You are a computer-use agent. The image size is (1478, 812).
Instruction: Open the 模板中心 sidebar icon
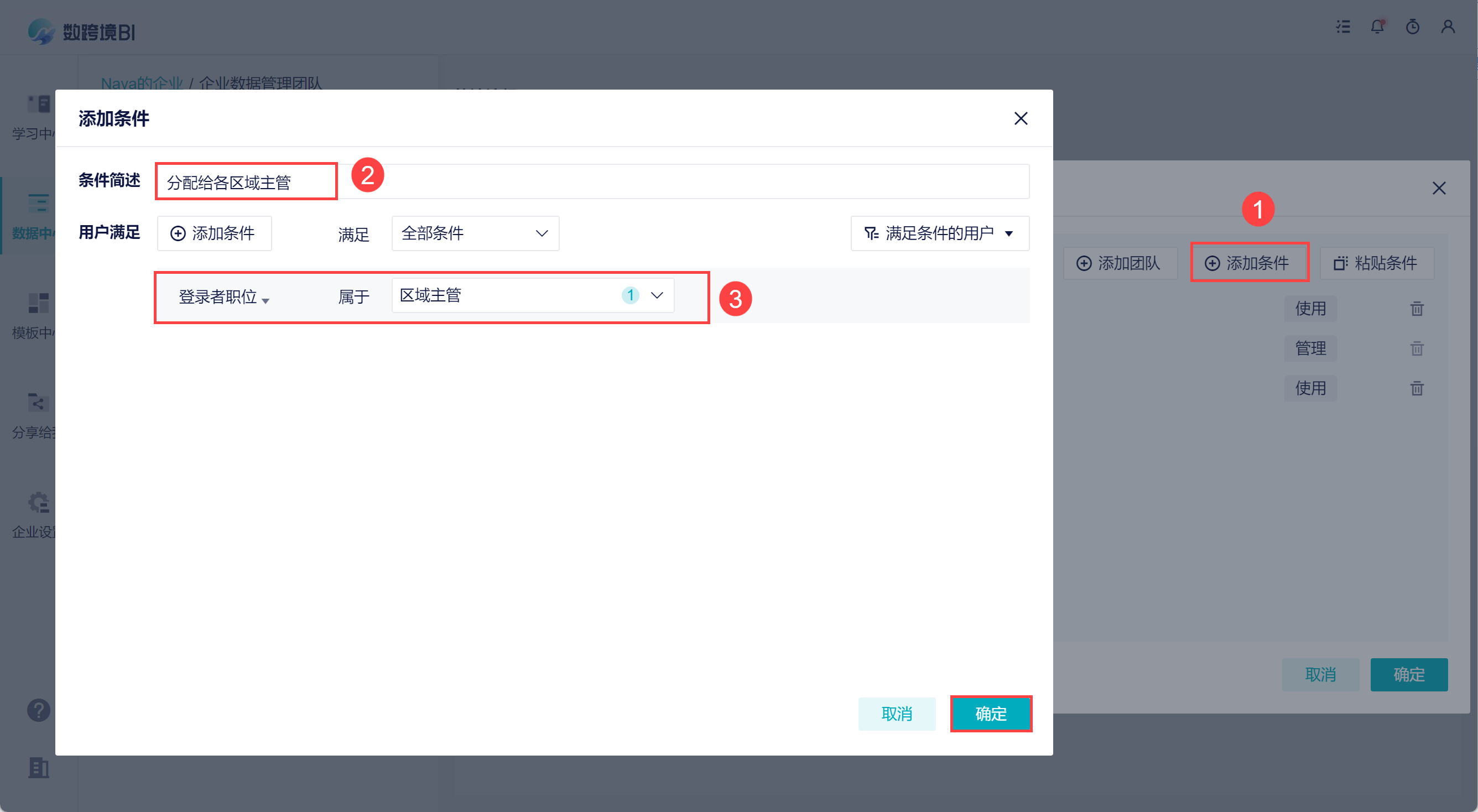[x=38, y=303]
